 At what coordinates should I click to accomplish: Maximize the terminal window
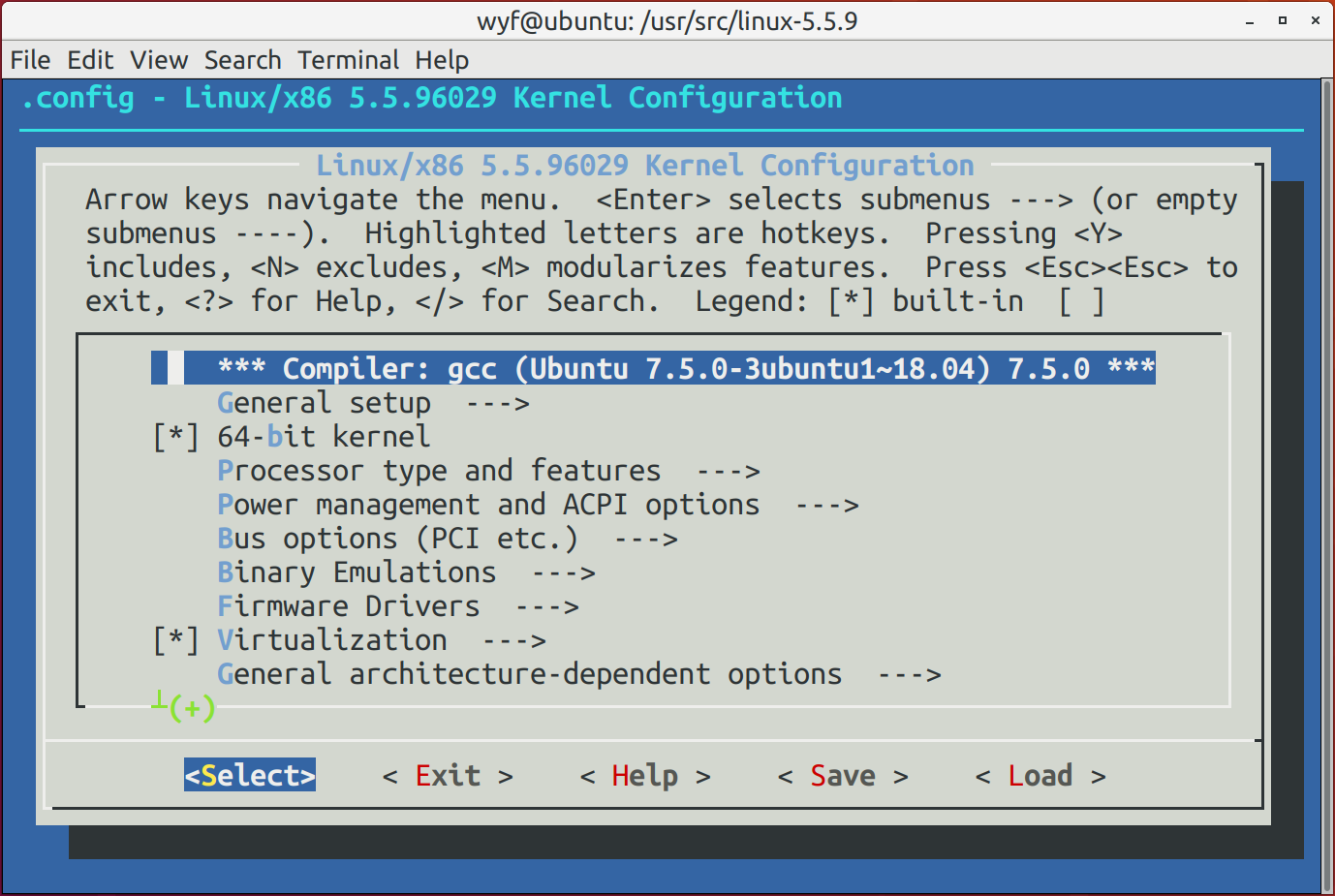(x=1283, y=20)
